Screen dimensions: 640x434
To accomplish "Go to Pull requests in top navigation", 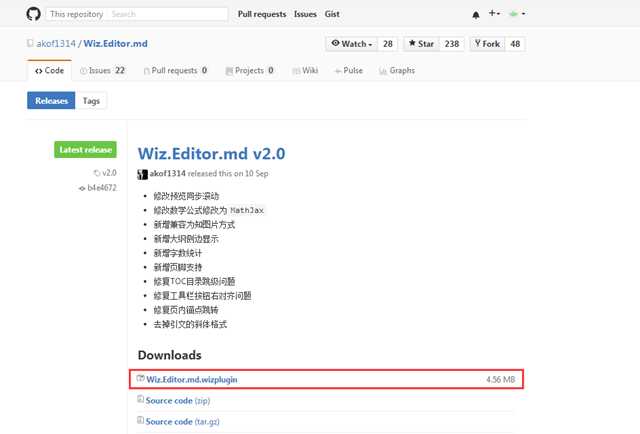I will tap(262, 14).
